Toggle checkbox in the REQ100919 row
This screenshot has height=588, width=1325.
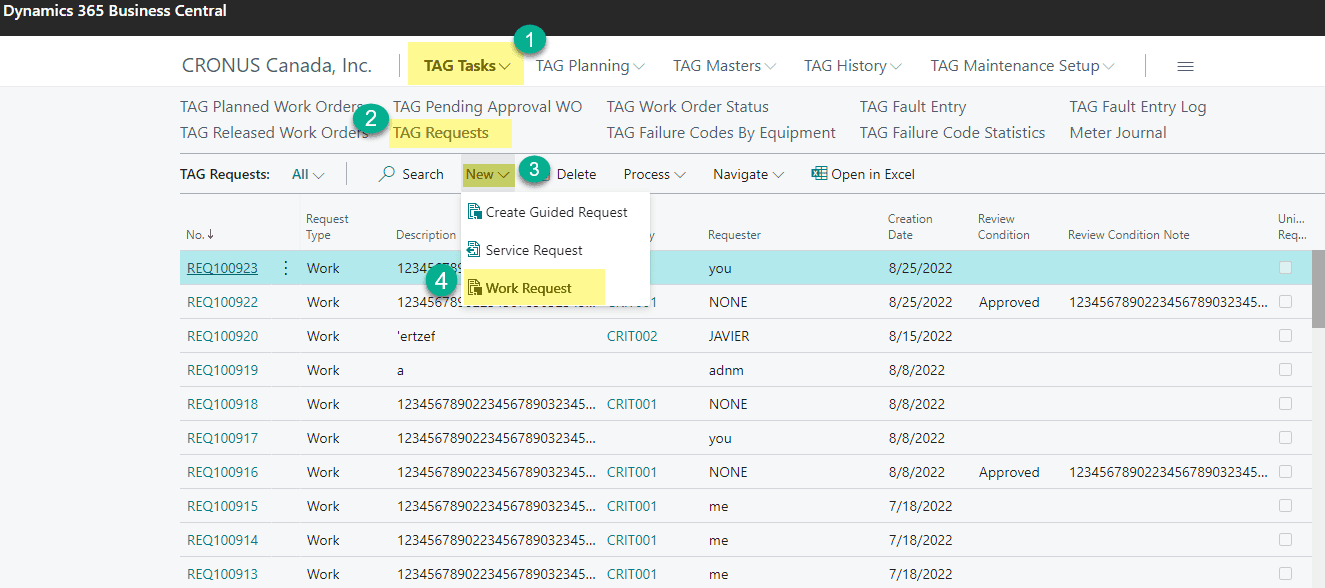[x=1285, y=370]
